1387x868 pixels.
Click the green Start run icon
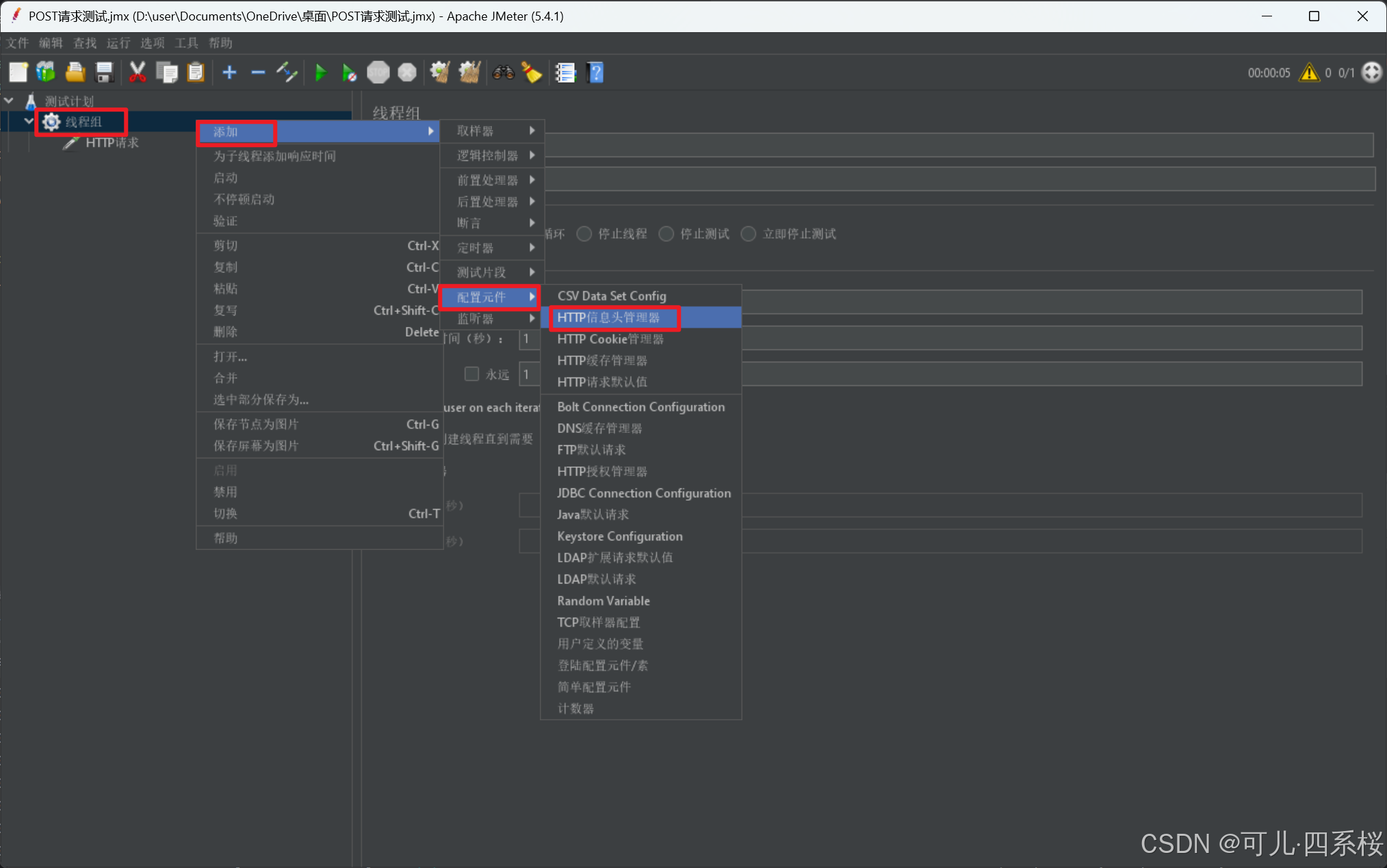click(x=320, y=73)
